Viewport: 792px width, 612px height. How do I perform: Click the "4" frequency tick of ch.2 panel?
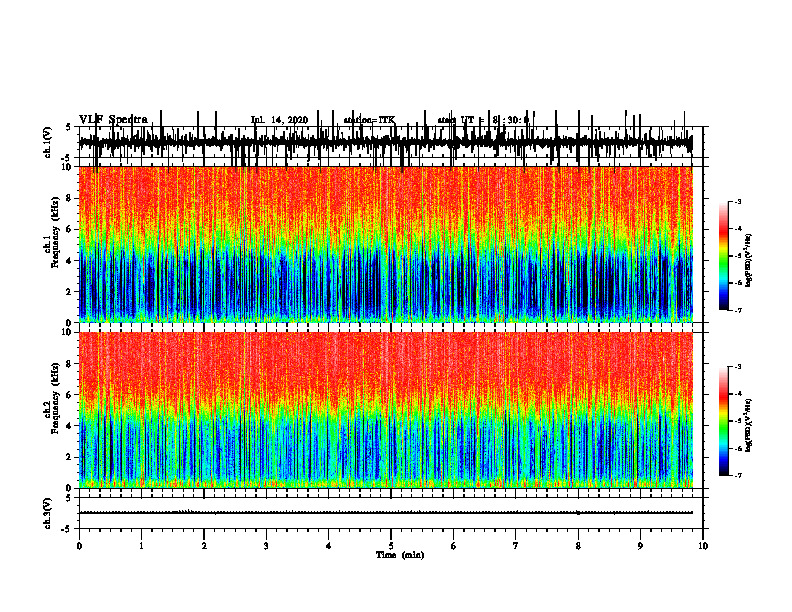[70, 426]
